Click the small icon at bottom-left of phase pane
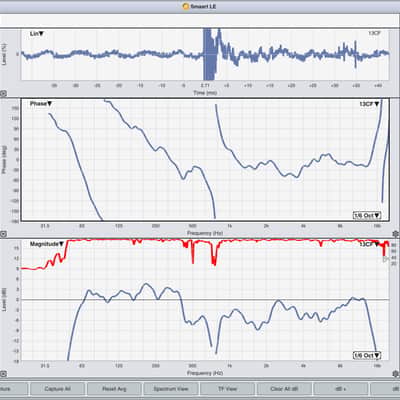This screenshot has height=400, width=400. click(3, 234)
